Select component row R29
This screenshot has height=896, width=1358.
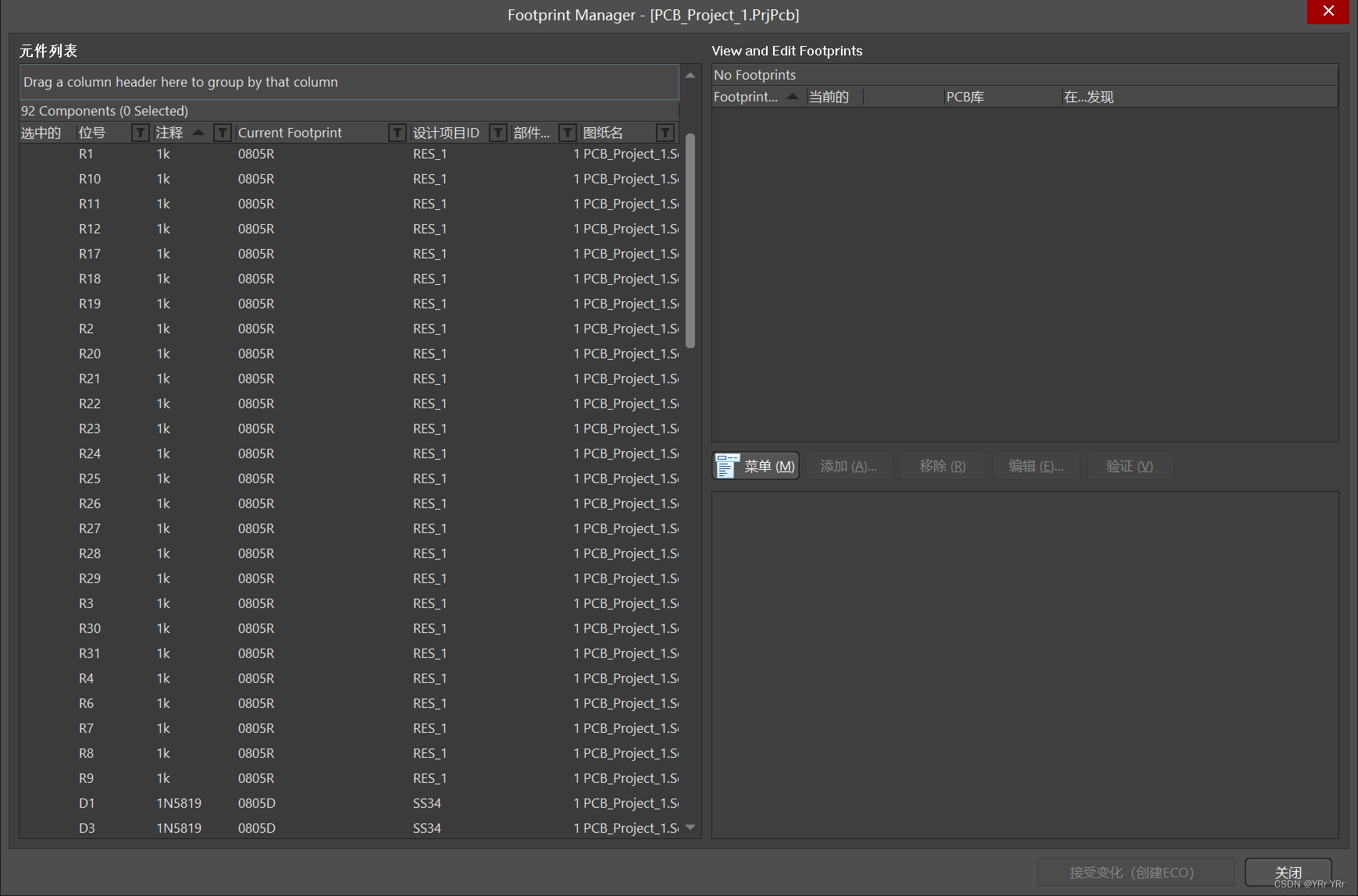[349, 578]
